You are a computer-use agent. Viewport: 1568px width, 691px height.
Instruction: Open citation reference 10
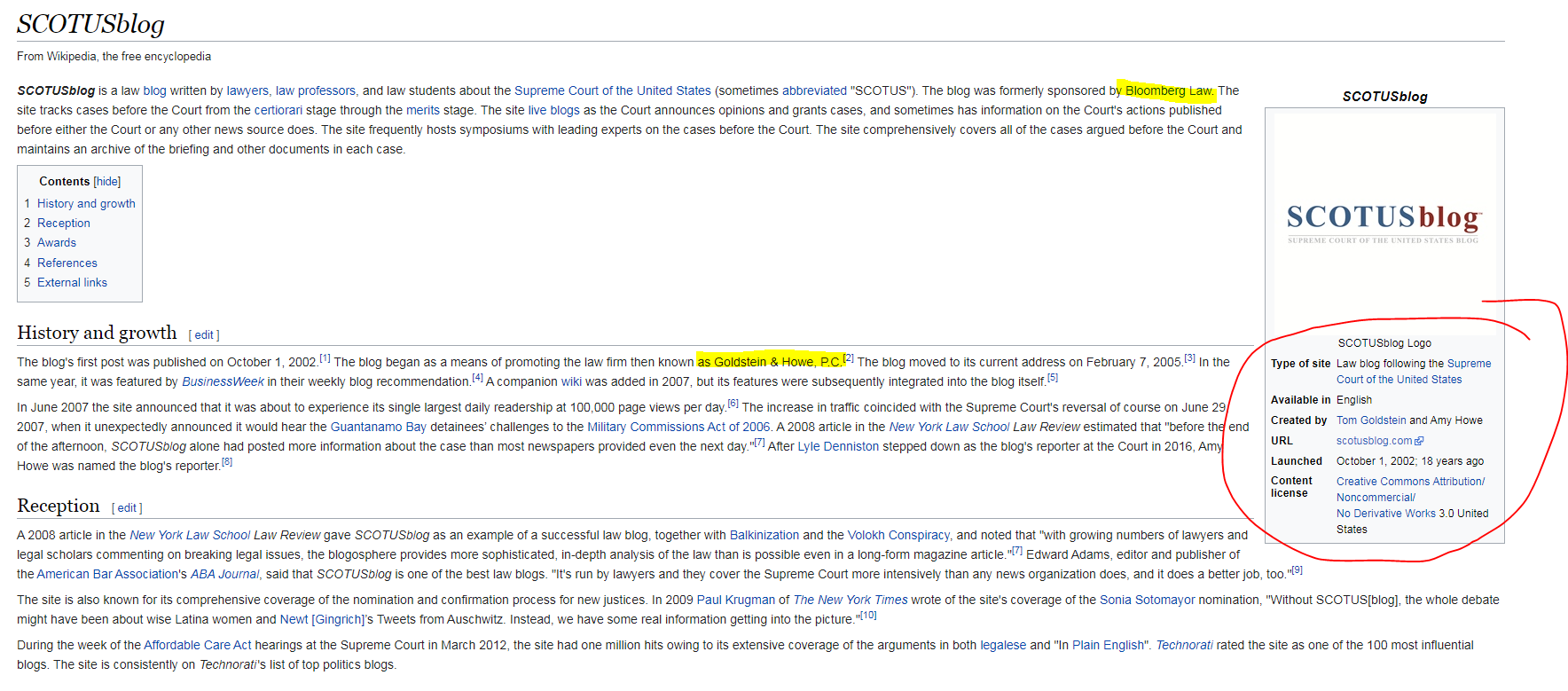click(x=868, y=616)
